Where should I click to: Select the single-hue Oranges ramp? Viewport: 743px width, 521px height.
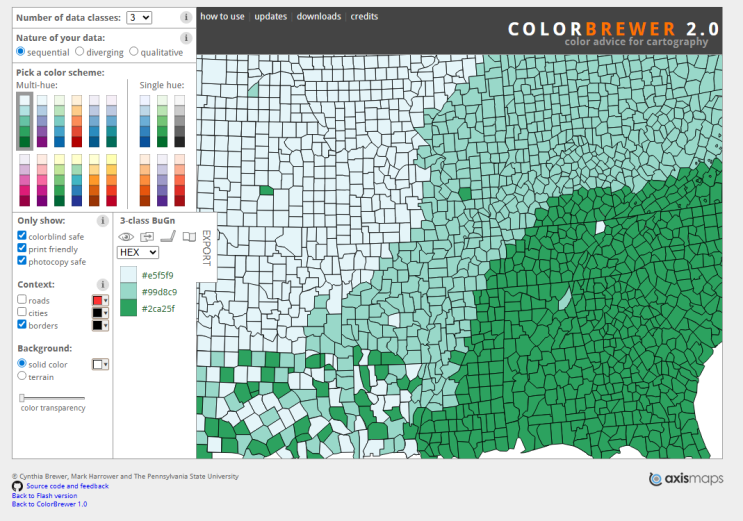coord(145,180)
